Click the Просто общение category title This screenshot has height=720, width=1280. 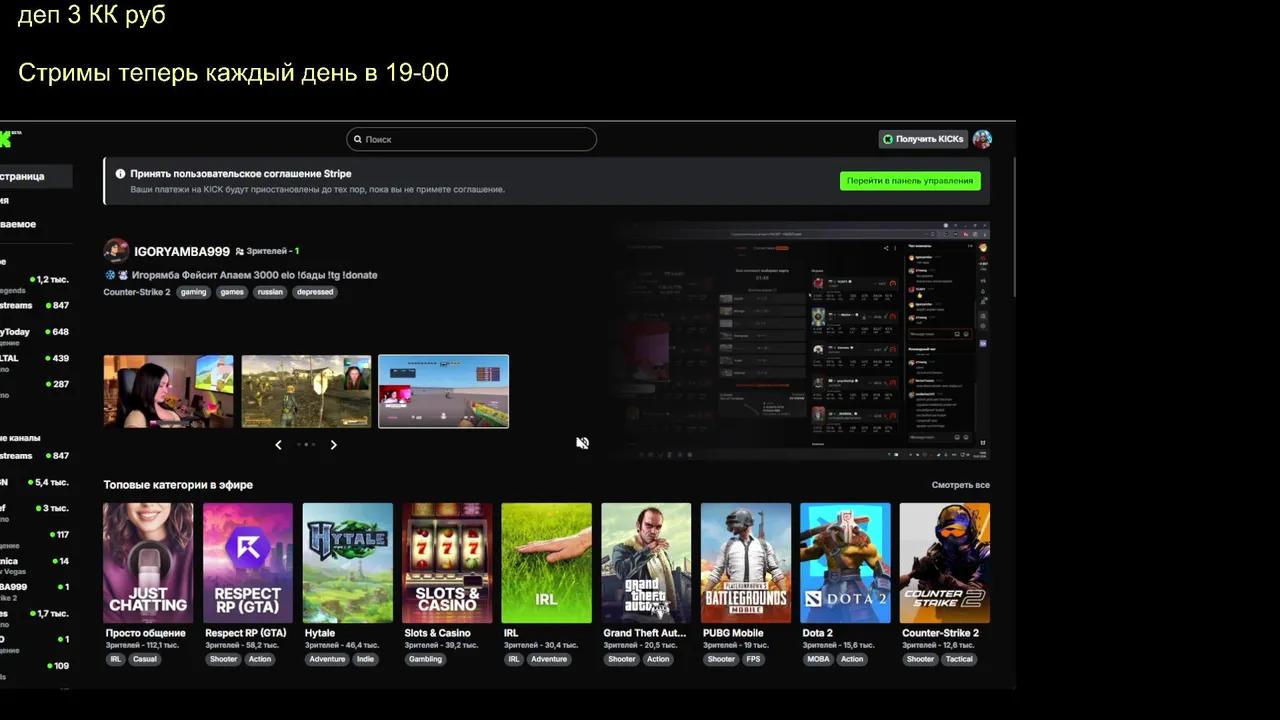[x=146, y=633]
